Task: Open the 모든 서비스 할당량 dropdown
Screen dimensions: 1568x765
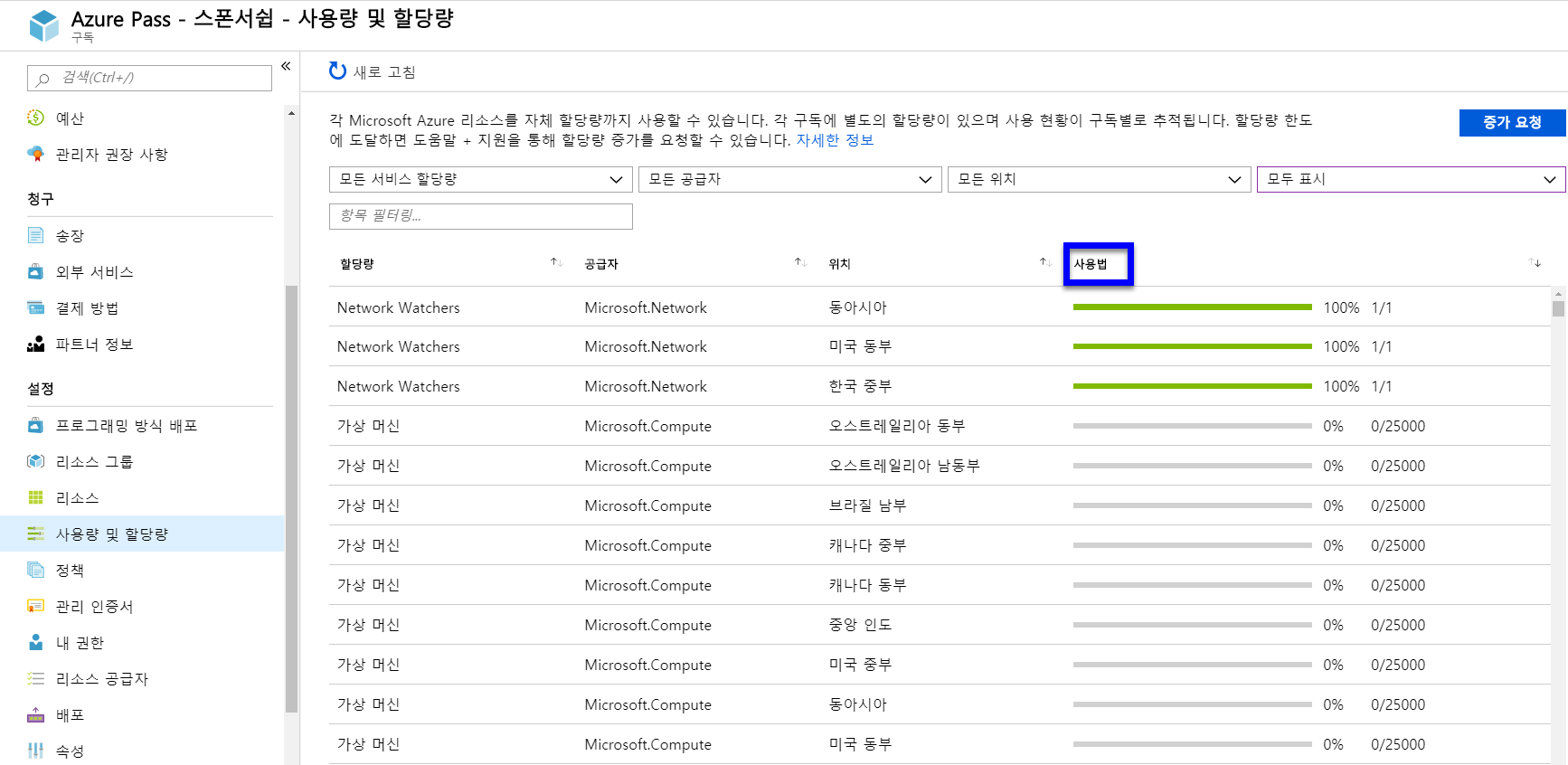Action: click(480, 179)
